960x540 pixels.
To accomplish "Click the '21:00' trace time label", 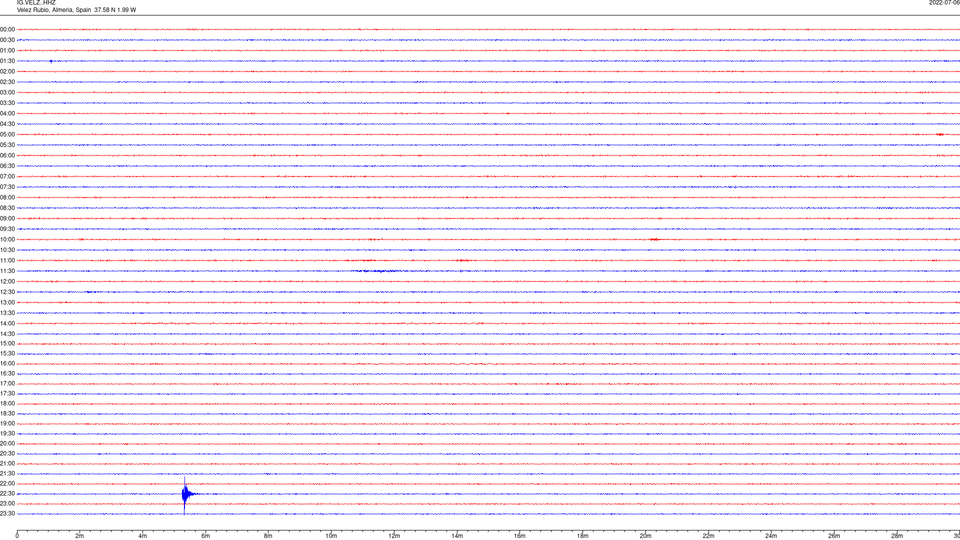I will (x=7, y=464).
